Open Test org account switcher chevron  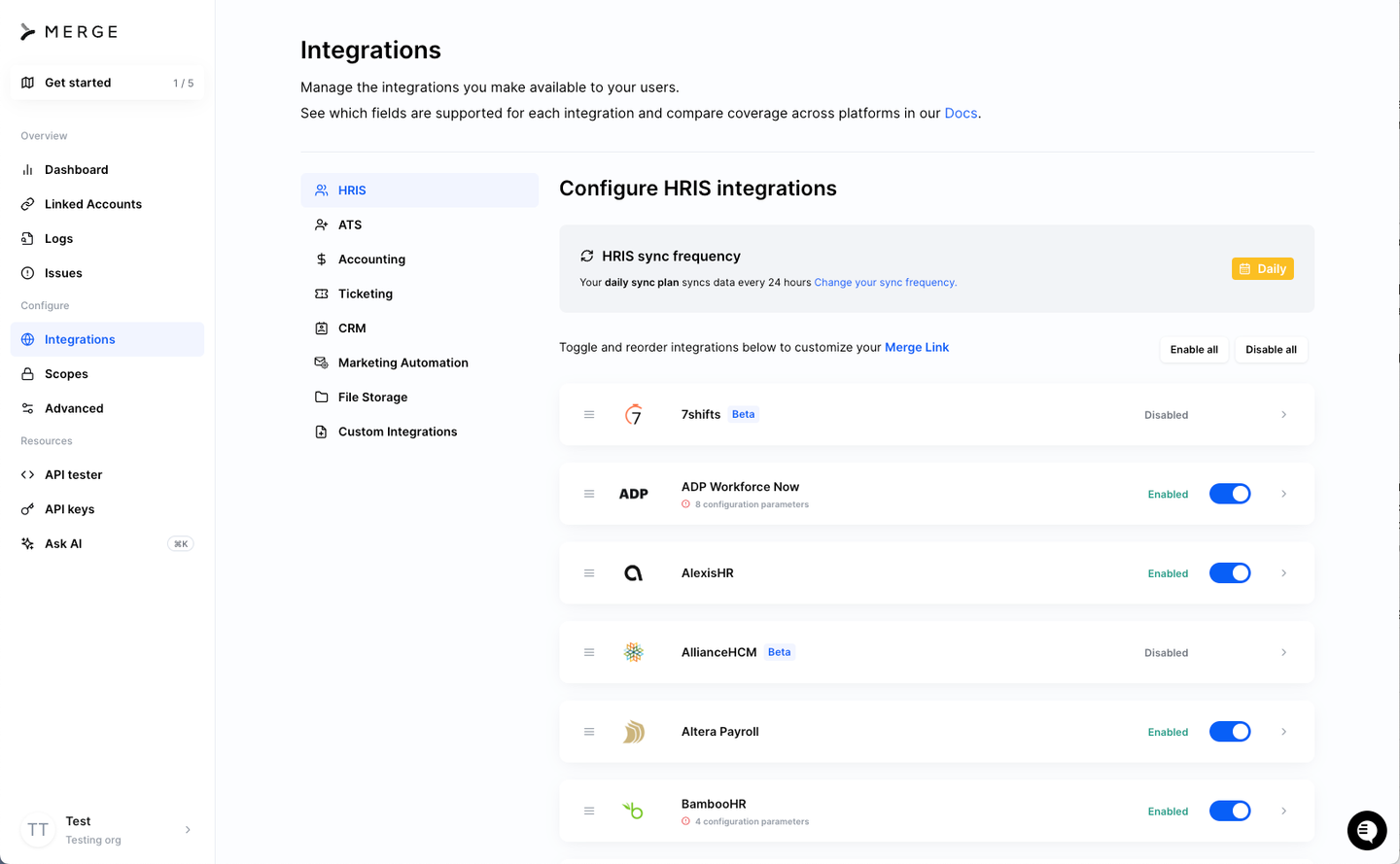point(188,830)
